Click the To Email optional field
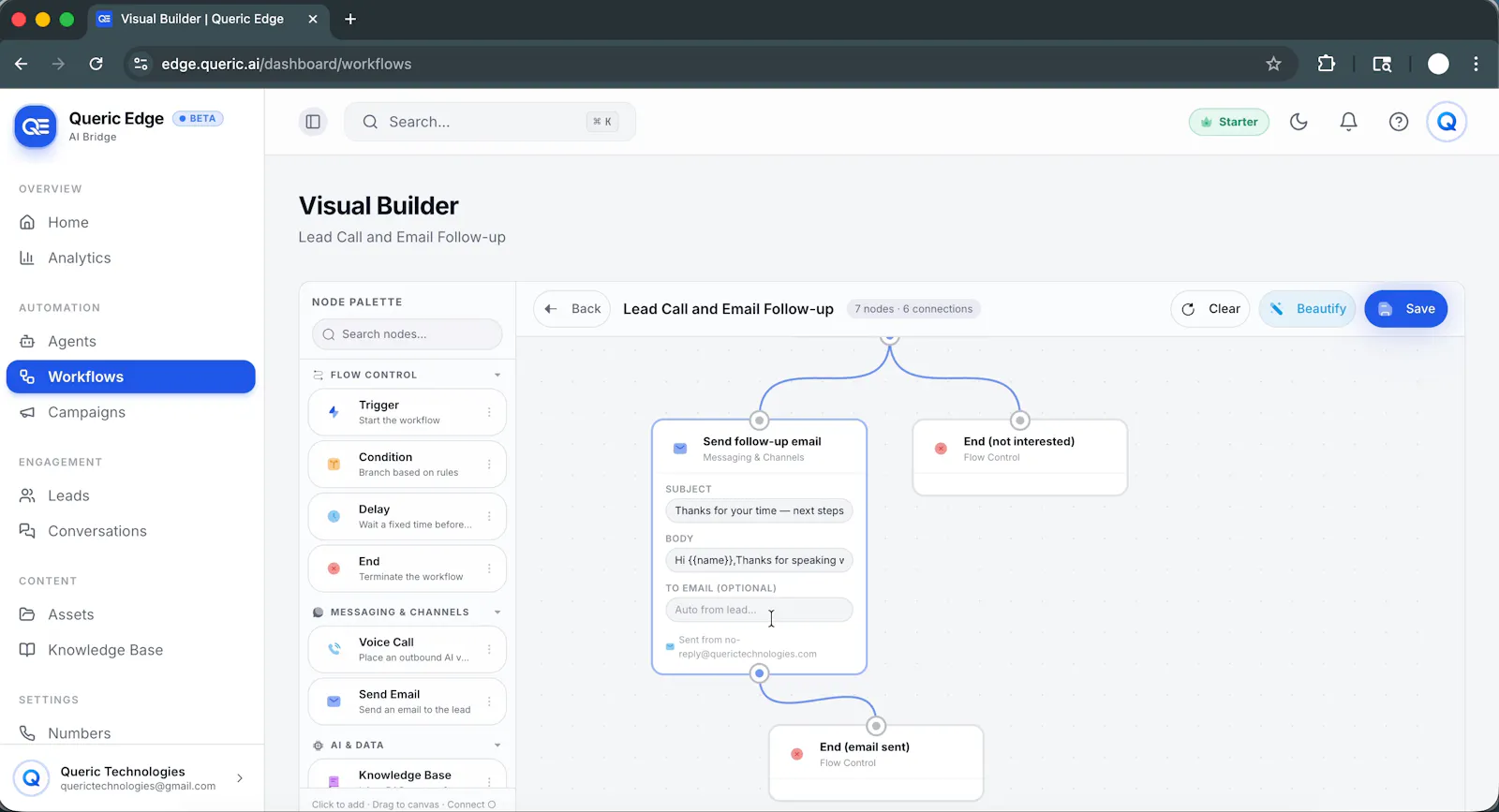The width and height of the screenshot is (1499, 812). 759,610
